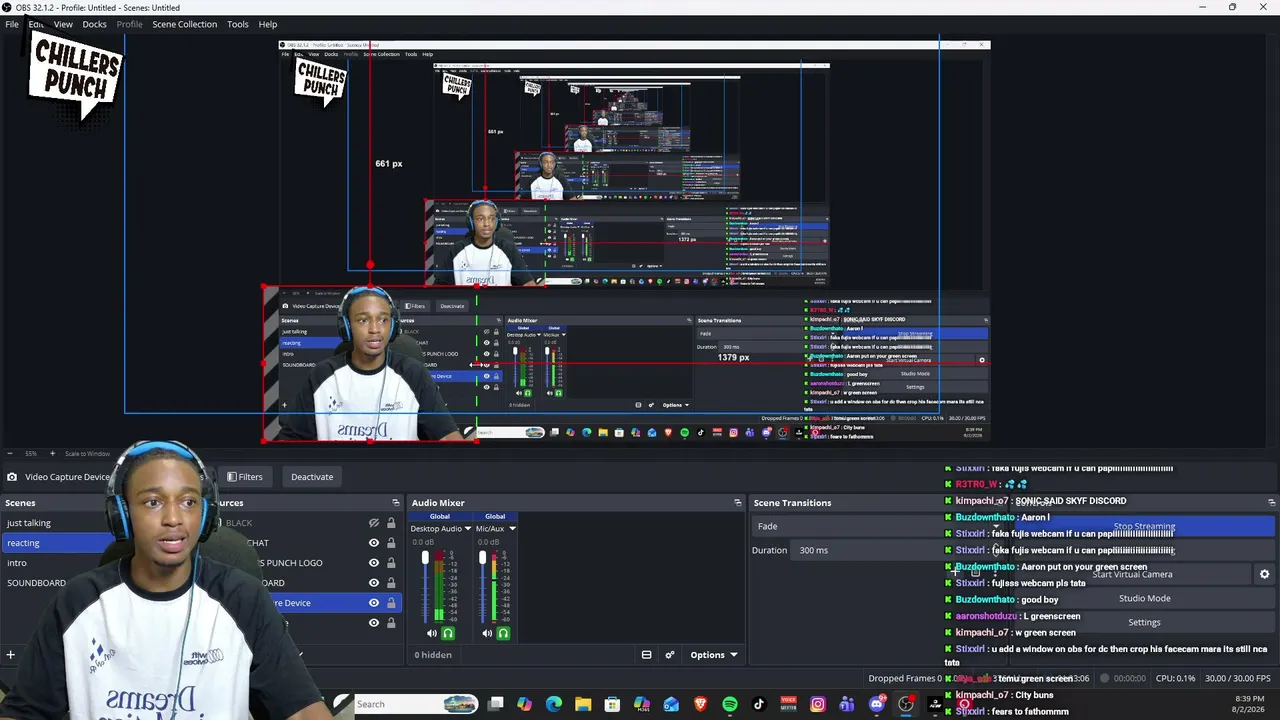Click the Stop Streaming button
Screen dimensions: 1280x720
1144,526
